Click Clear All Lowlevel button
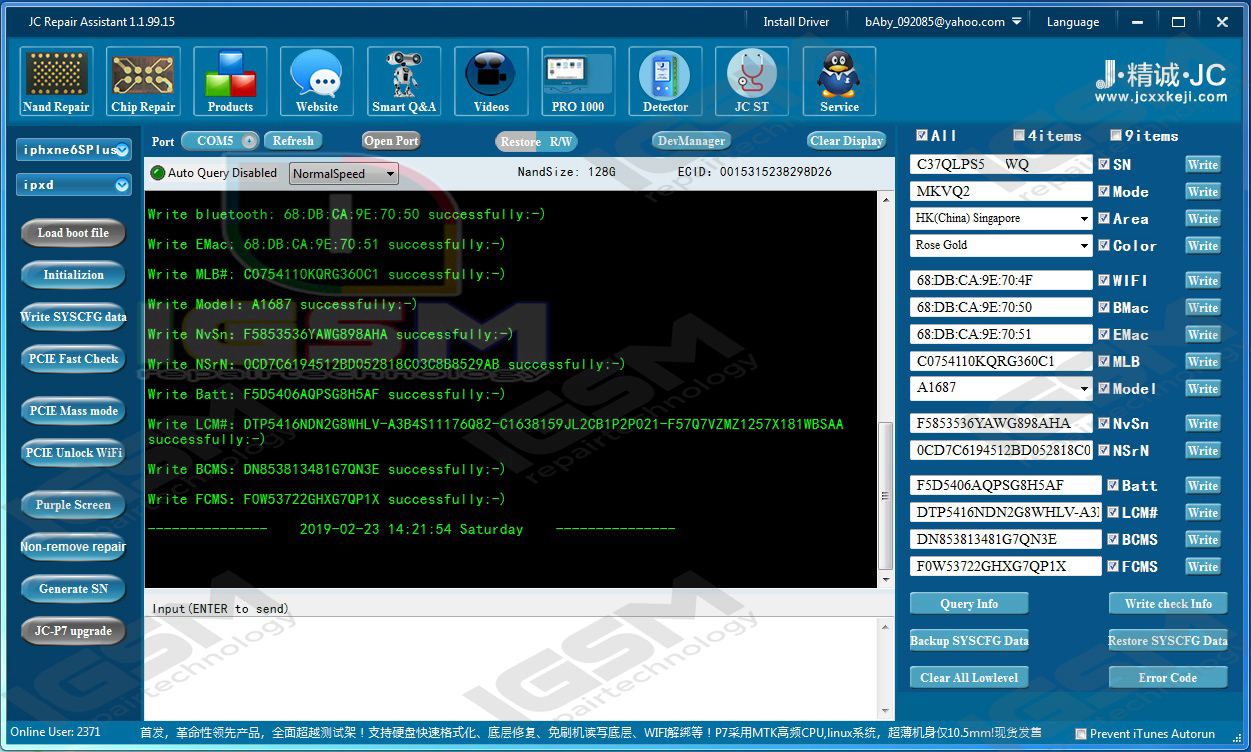This screenshot has width=1251, height=752. click(x=969, y=678)
